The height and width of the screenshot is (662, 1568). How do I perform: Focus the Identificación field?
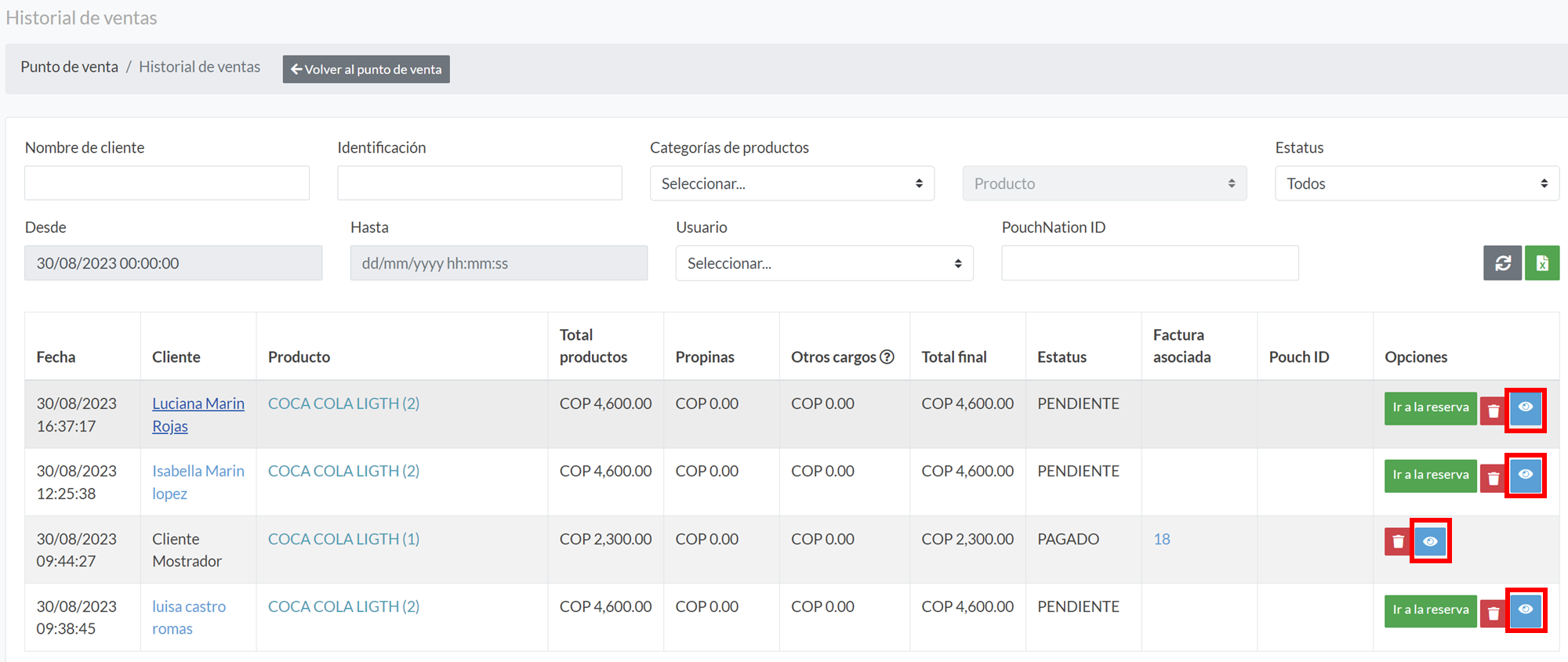tap(480, 183)
